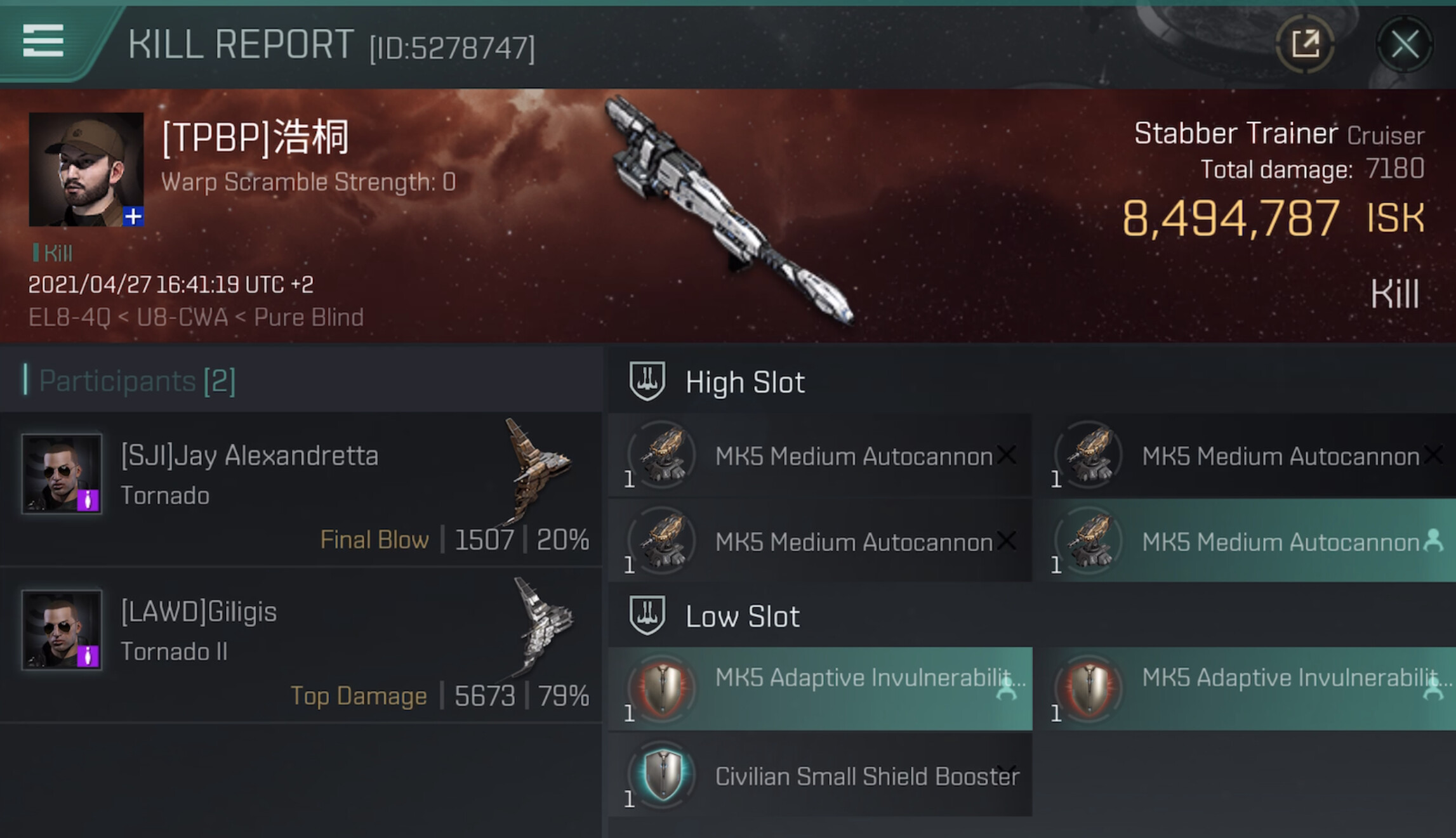Click the Low Slot section icon
Viewport: 1456px width, 838px height.
[647, 615]
